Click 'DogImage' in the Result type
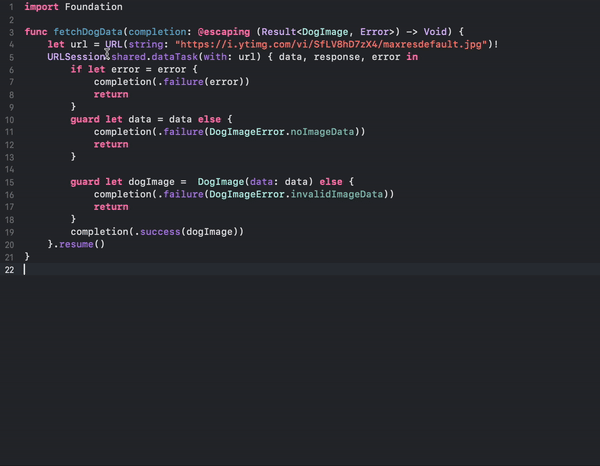Screen dimensions: 600x466 pos(325,32)
